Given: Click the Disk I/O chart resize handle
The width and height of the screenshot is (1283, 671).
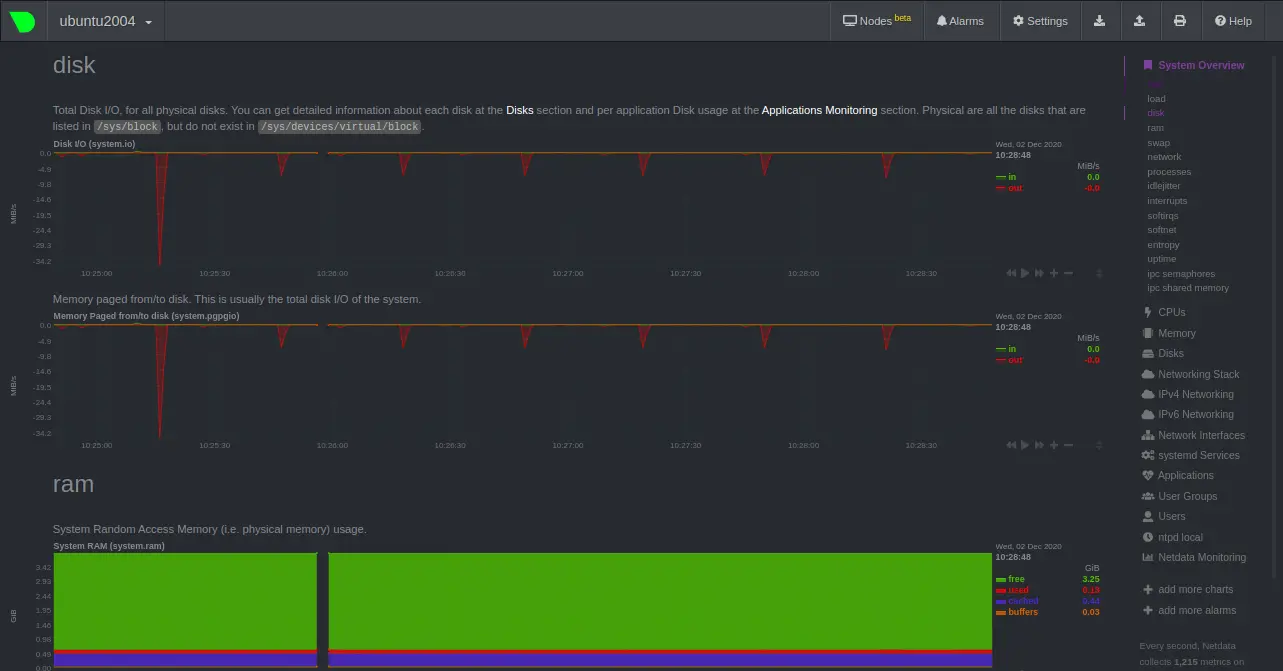Looking at the screenshot, I should pos(1099,273).
